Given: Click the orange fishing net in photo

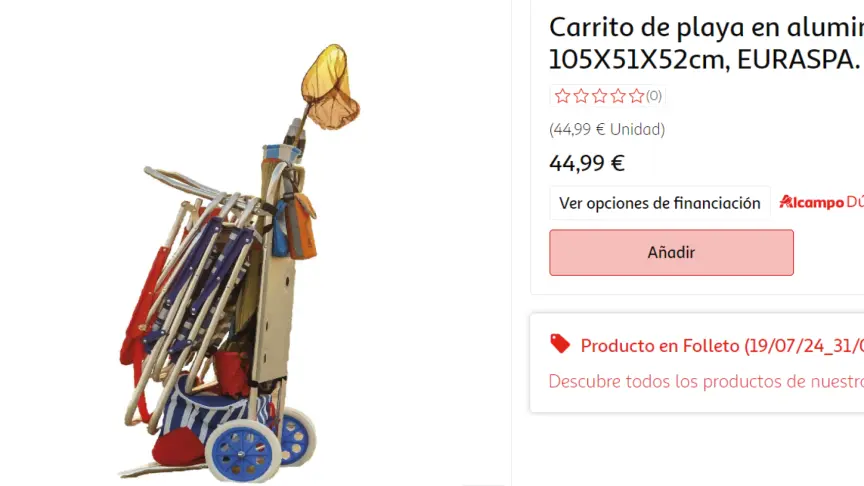Looking at the screenshot, I should 330,86.
